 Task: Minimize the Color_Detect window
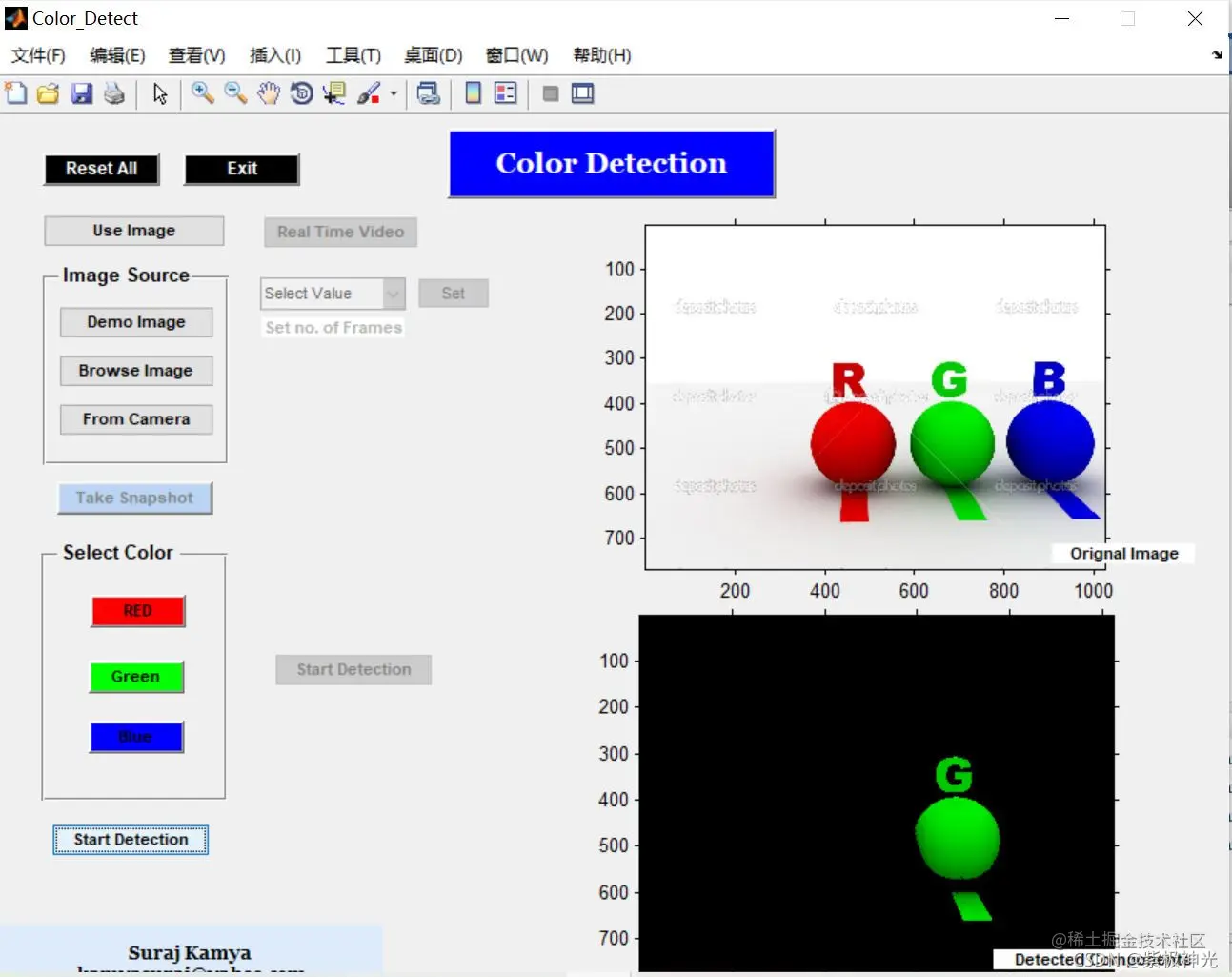click(1061, 18)
